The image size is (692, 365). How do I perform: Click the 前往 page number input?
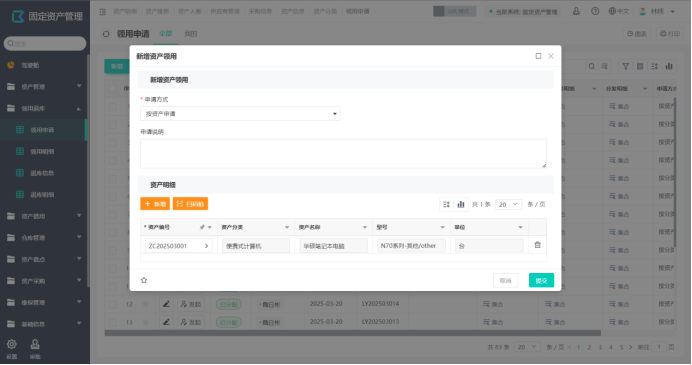pos(659,347)
